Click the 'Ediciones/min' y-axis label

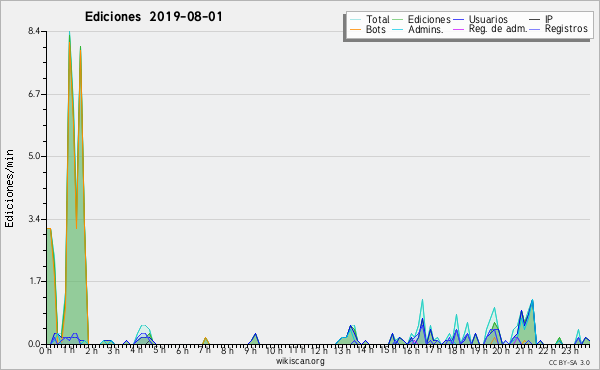[x=9, y=188]
